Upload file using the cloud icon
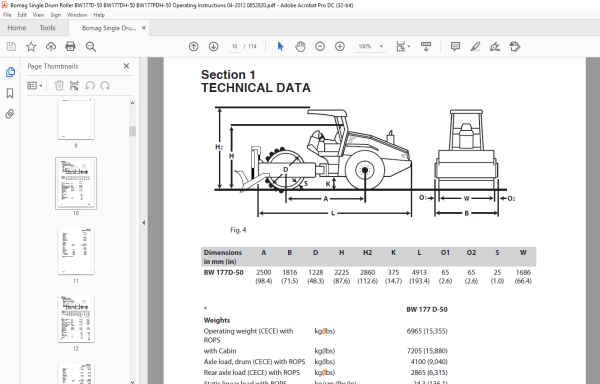This screenshot has width=600, height=384. pos(51,47)
